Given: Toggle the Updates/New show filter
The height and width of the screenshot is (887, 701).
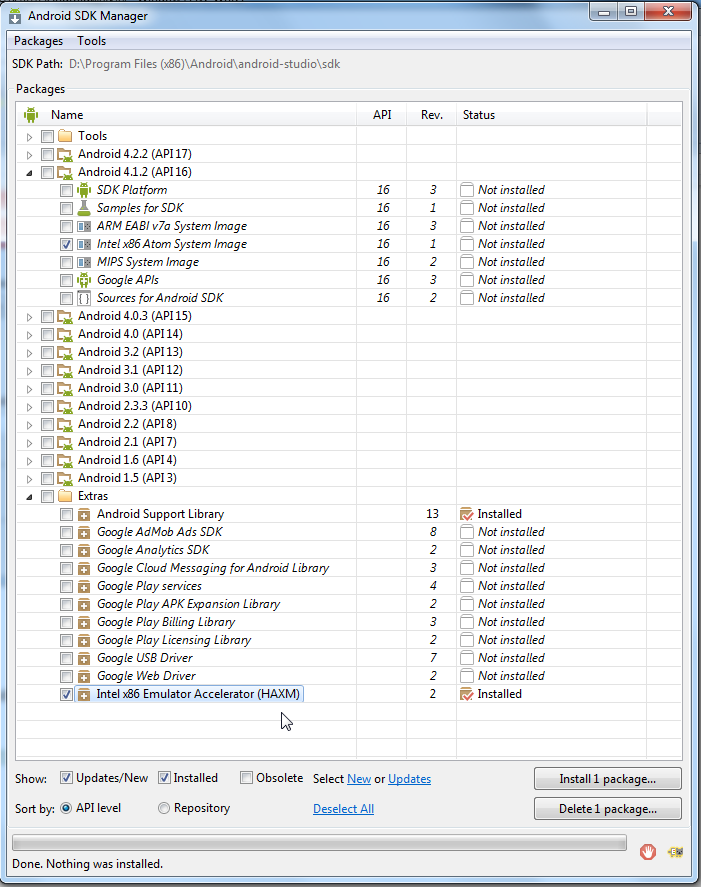Looking at the screenshot, I should pos(66,778).
